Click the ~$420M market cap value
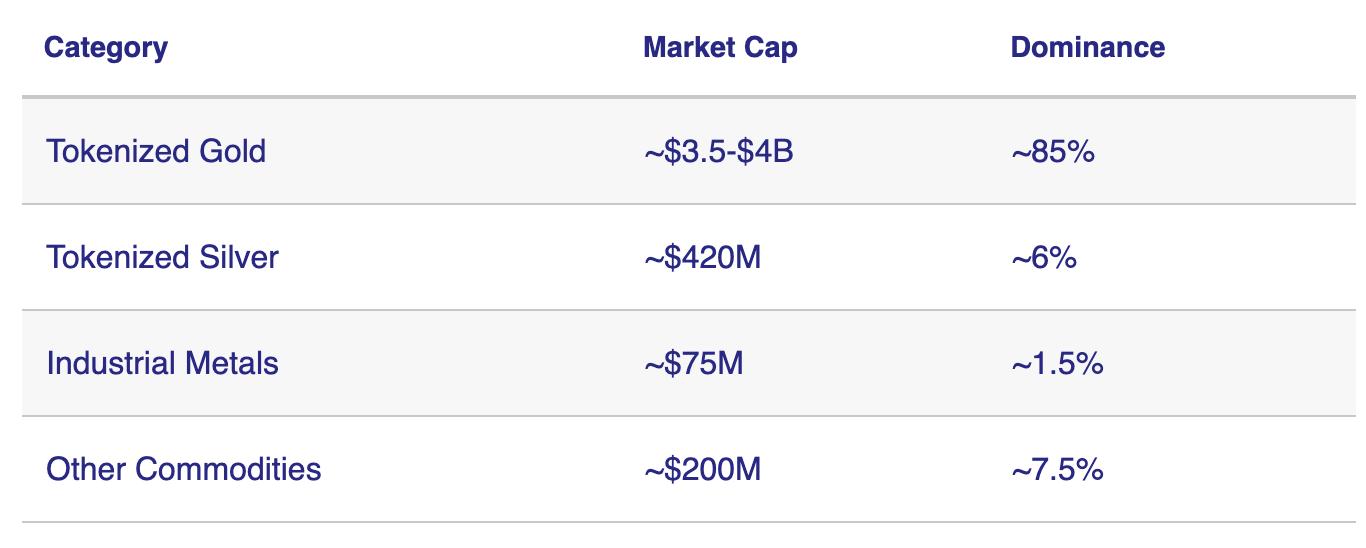Image resolution: width=1366 pixels, height=548 pixels. pyautogui.click(x=702, y=258)
